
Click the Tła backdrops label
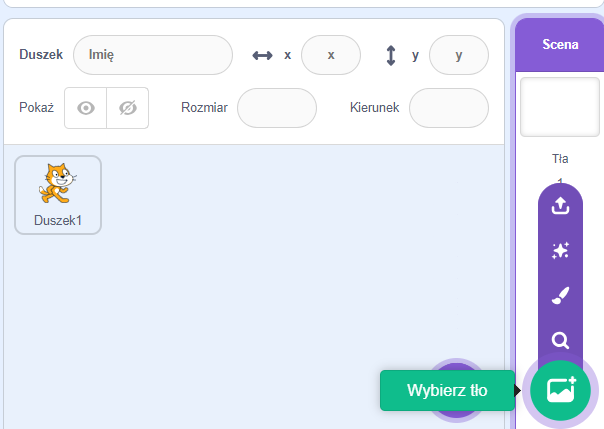(560, 158)
